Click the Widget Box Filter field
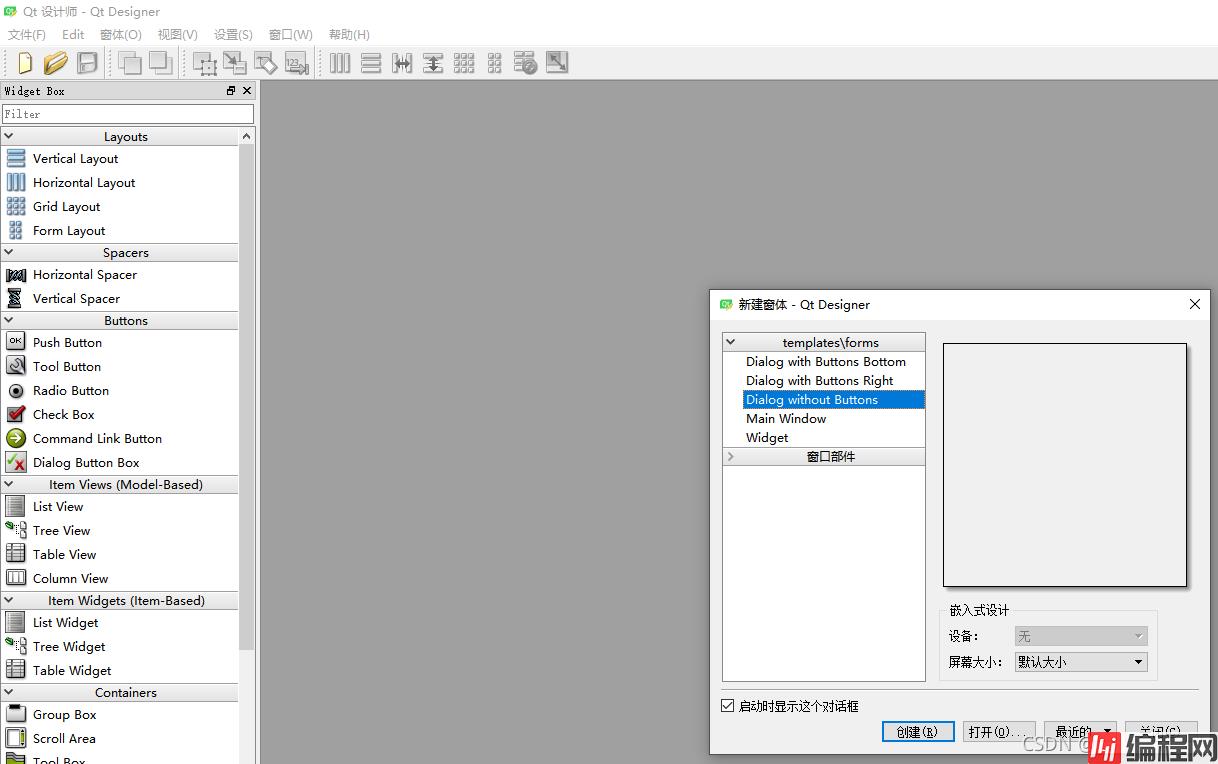This screenshot has height=764, width=1218. click(127, 114)
